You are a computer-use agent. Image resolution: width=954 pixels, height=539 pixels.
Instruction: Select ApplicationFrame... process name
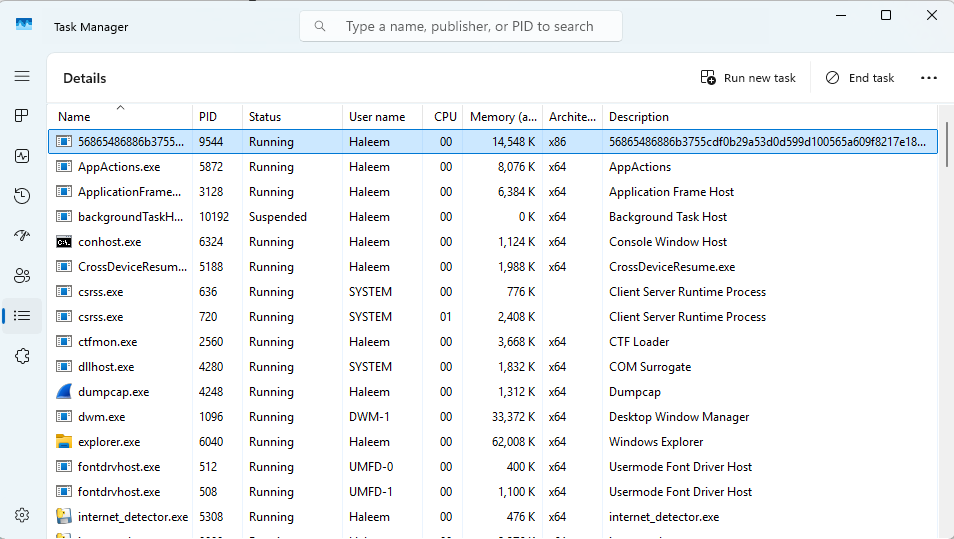pyautogui.click(x=130, y=192)
